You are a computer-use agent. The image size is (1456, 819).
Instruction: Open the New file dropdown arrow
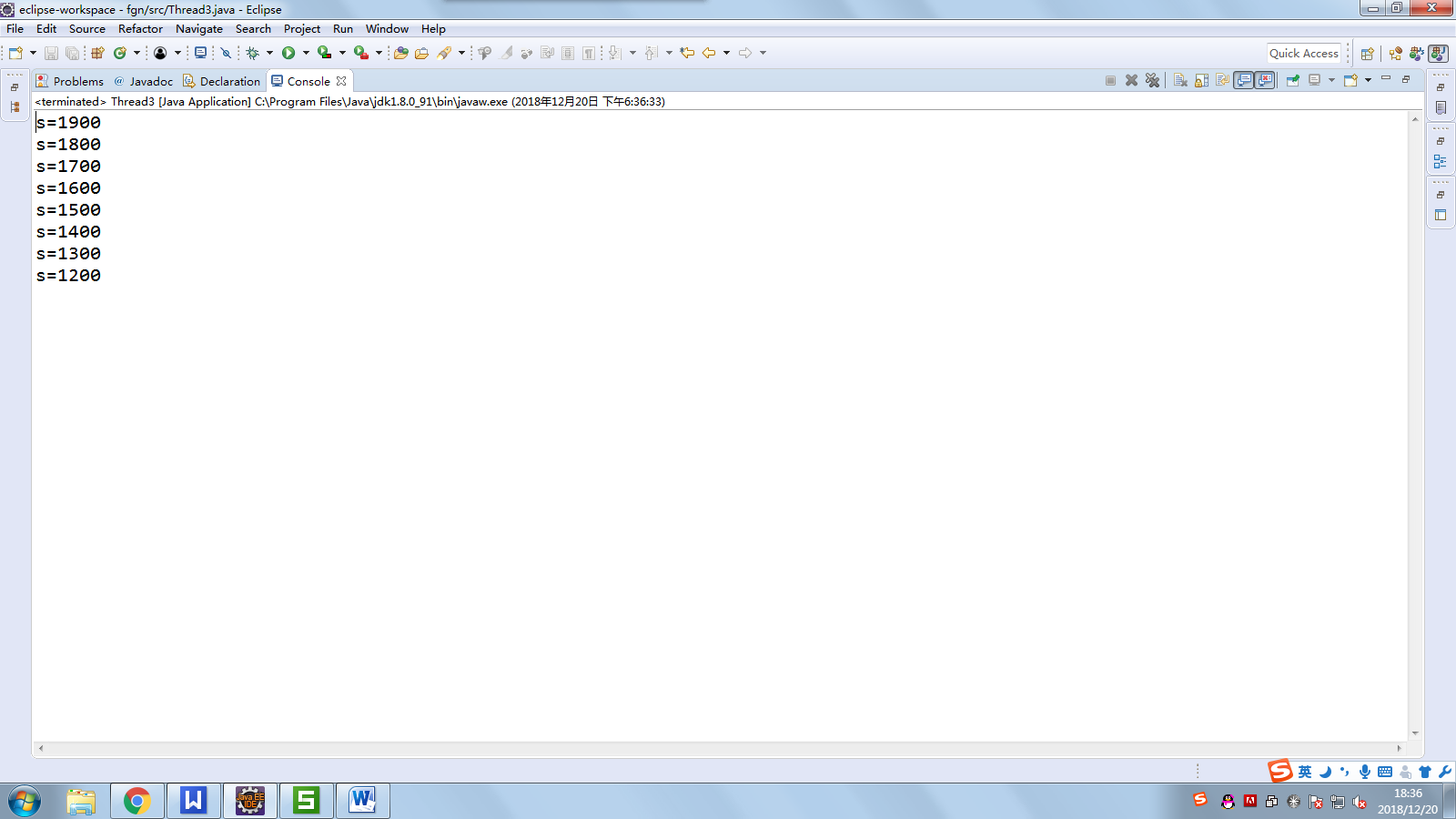[x=33, y=53]
